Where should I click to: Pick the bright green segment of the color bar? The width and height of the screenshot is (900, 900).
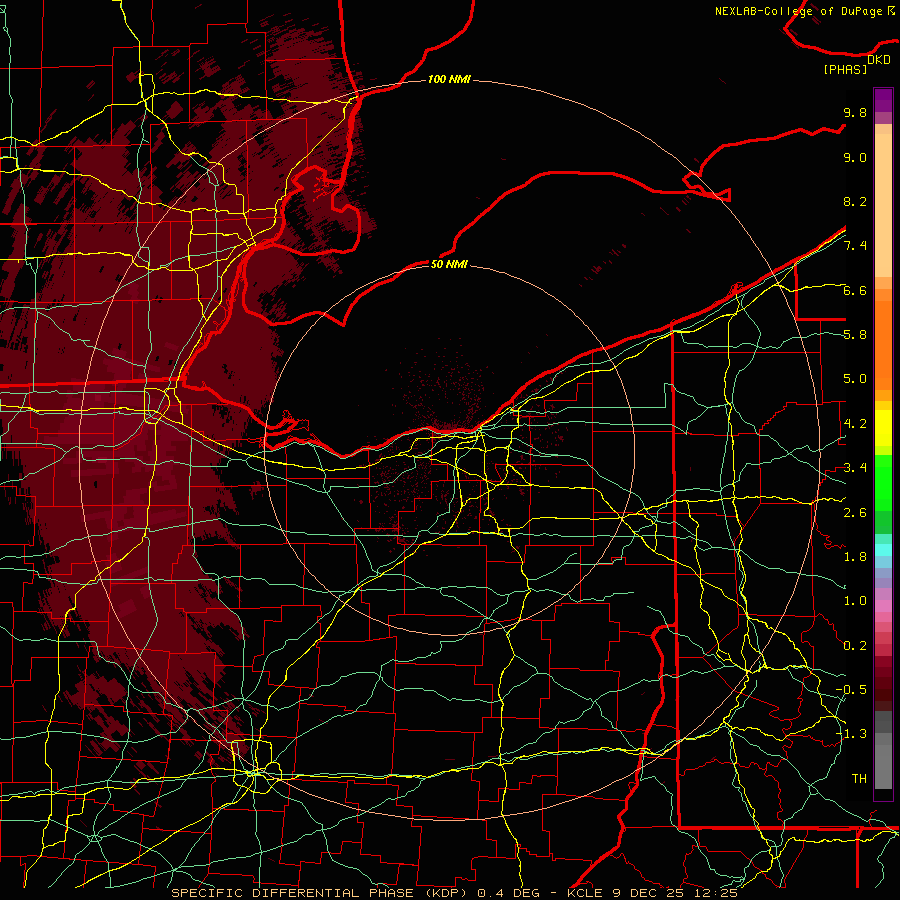883,482
